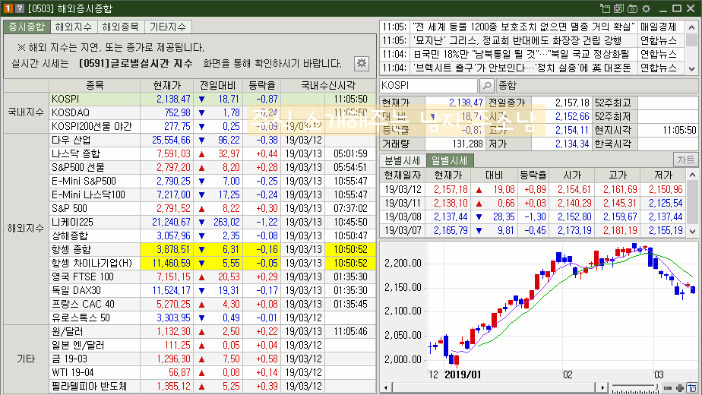Image resolution: width=702 pixels, height=395 pixels.
Task: Click the numbered '1' screen icon in the title bar
Action: (x=8, y=8)
